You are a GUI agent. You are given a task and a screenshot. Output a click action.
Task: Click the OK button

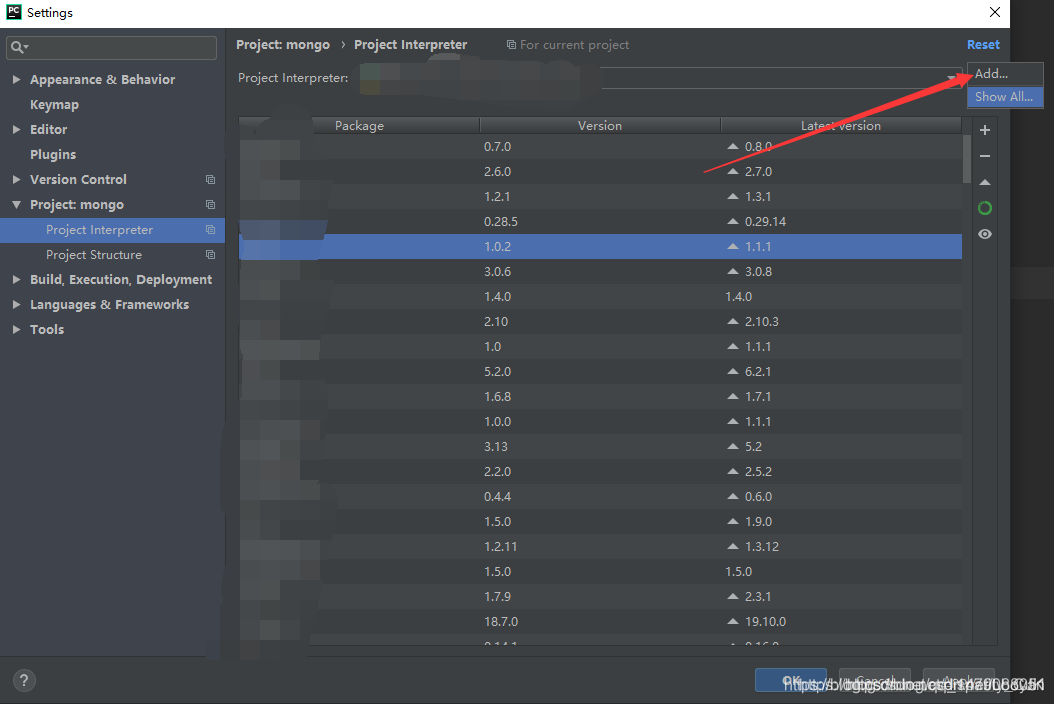tap(790, 680)
